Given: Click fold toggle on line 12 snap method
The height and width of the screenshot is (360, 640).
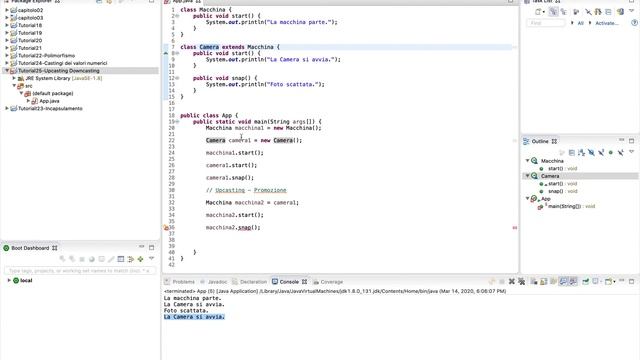Looking at the screenshot, I should [177, 78].
